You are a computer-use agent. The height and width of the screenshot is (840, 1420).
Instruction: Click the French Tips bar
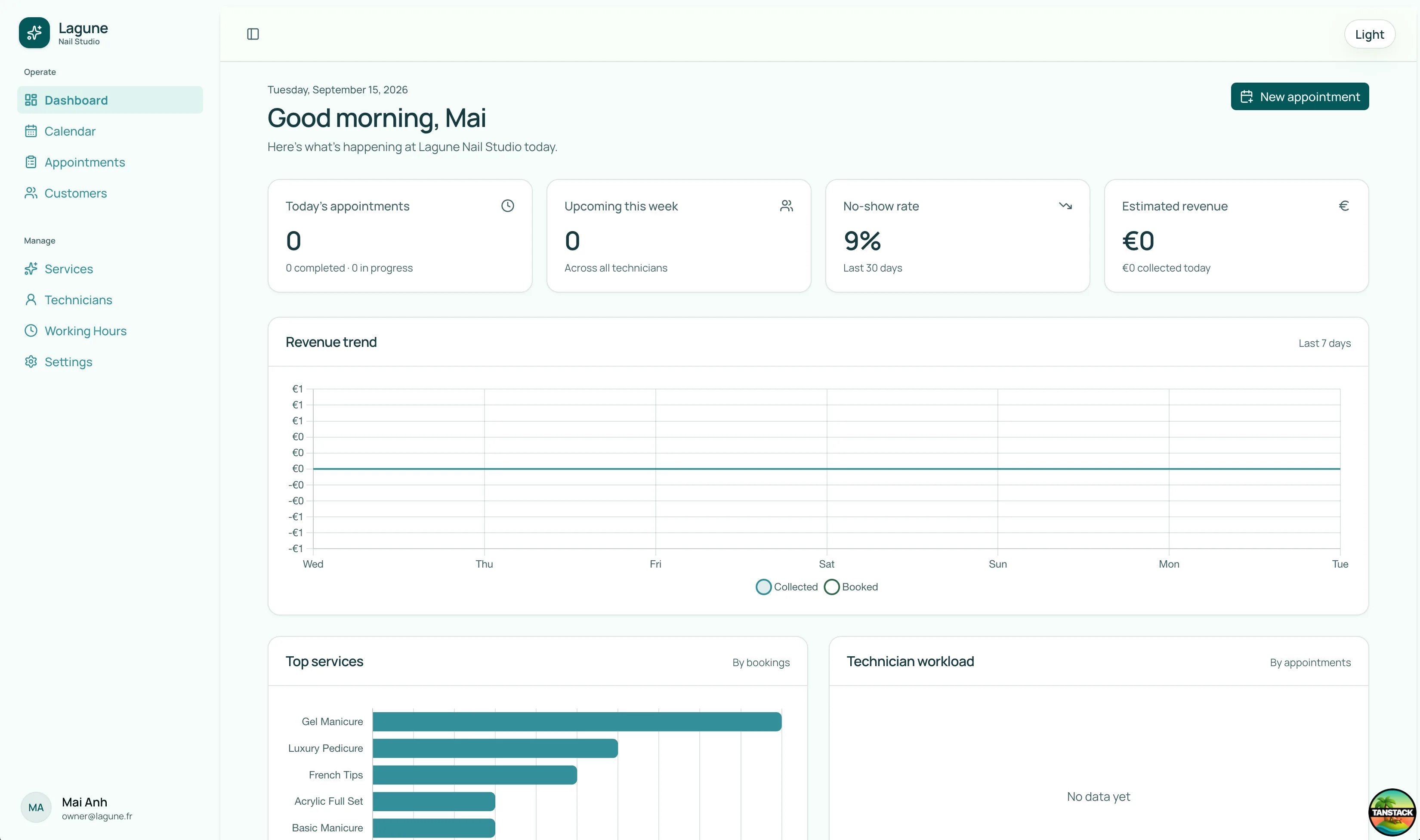click(475, 775)
